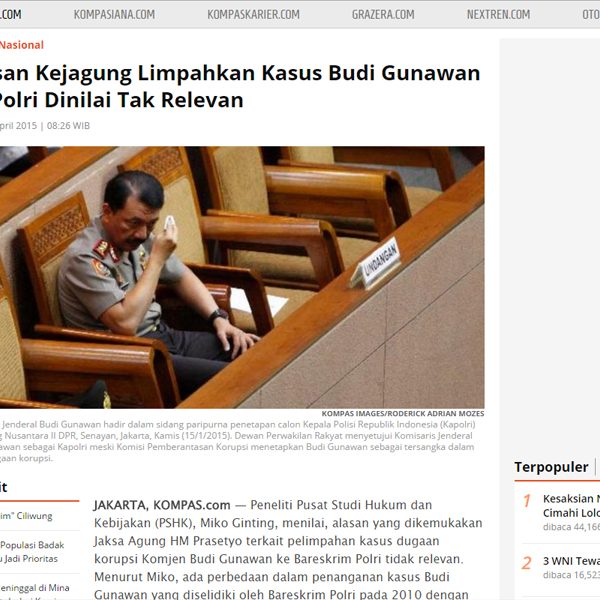
Task: Click the bold JAKARTA, KOMPAS.com dateline
Action: (162, 505)
